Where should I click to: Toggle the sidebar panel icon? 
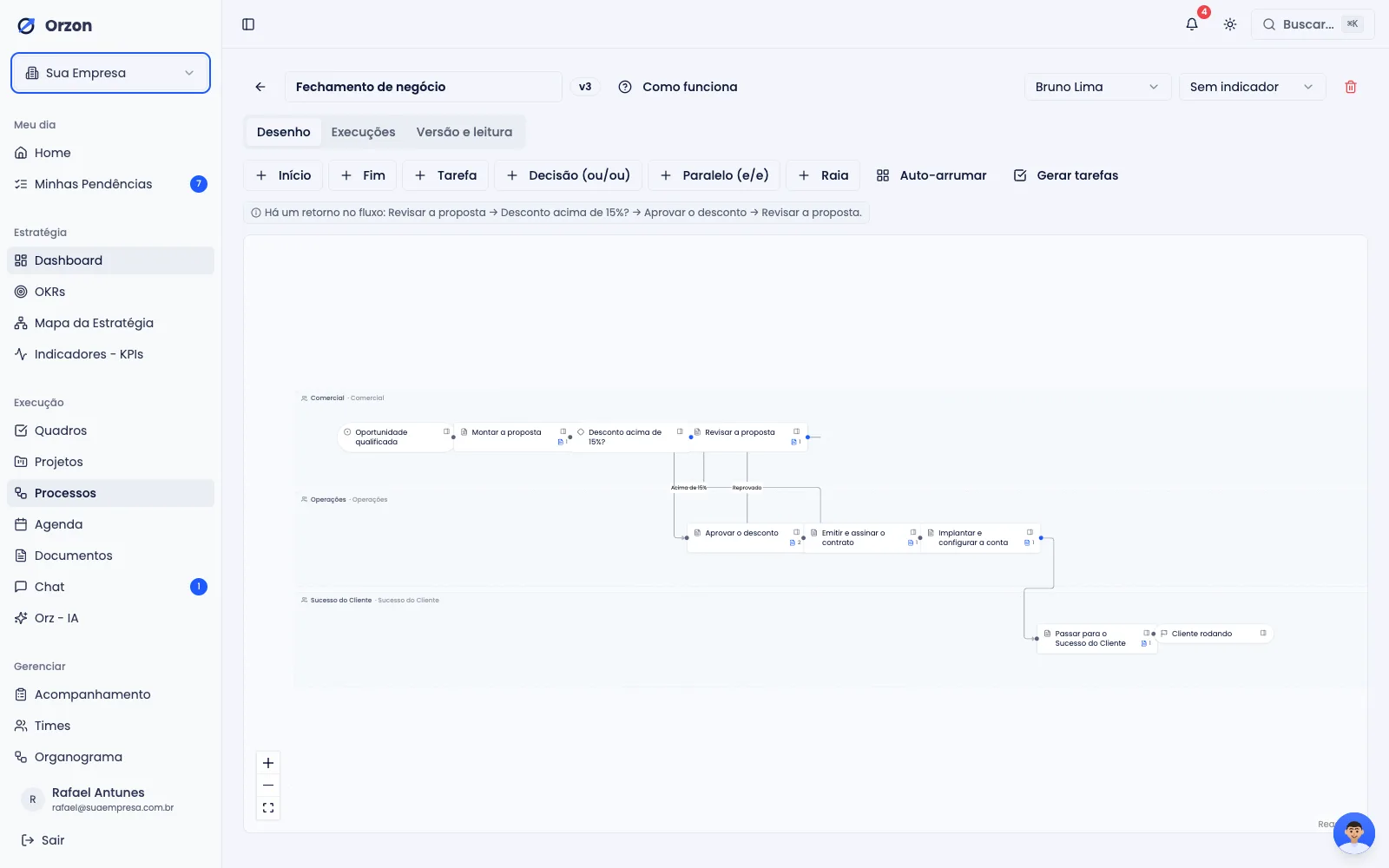(x=248, y=24)
